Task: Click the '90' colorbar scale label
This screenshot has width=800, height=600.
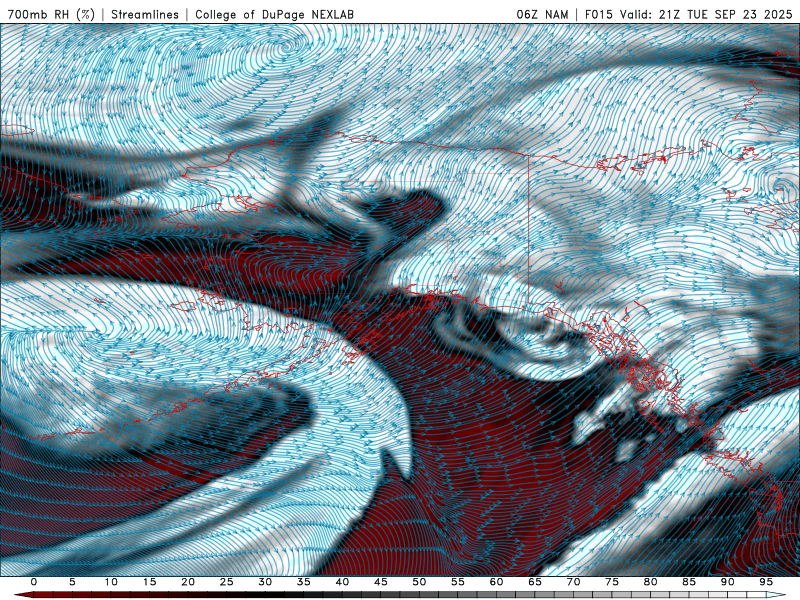Action: click(x=728, y=582)
